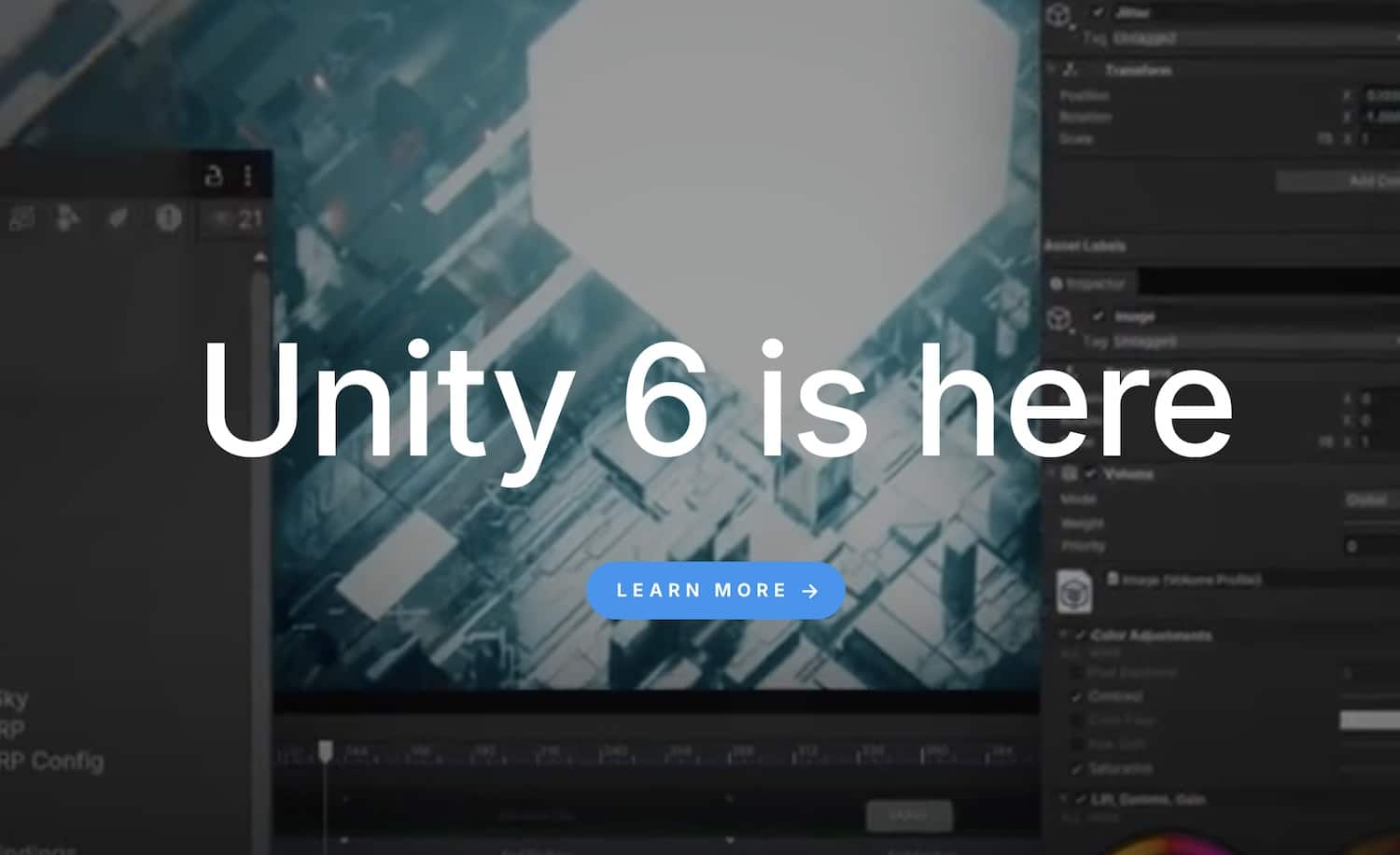This screenshot has width=1400, height=855.
Task: Open the three-dot panel options menu
Action: 248,175
